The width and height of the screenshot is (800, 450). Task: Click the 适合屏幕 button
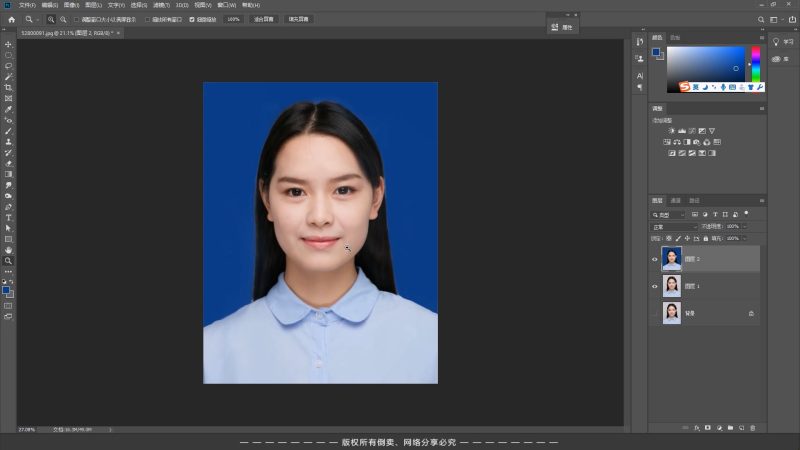pyautogui.click(x=264, y=19)
